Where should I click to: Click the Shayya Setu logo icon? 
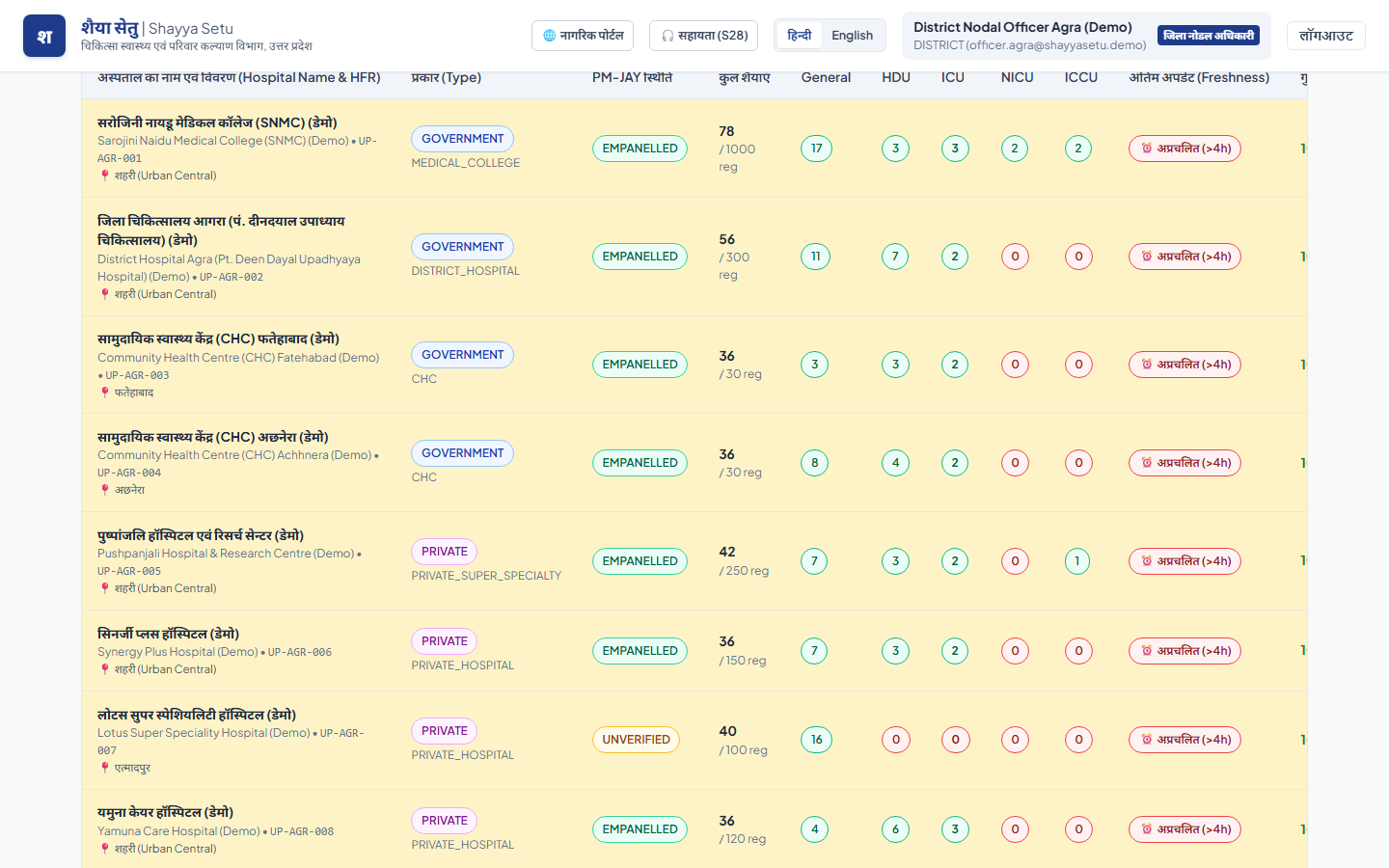click(x=44, y=36)
